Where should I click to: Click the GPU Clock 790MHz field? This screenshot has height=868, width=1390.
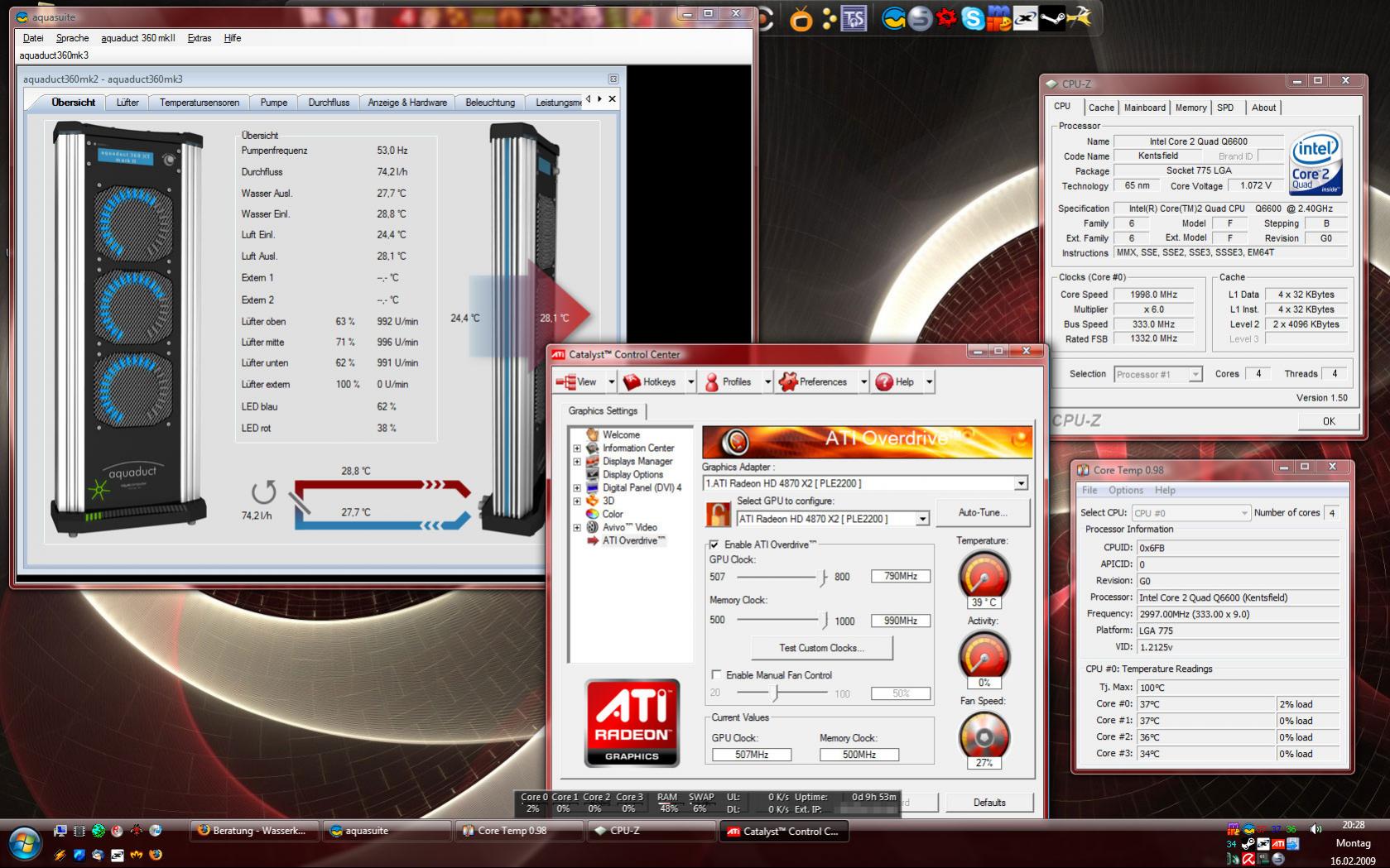901,576
